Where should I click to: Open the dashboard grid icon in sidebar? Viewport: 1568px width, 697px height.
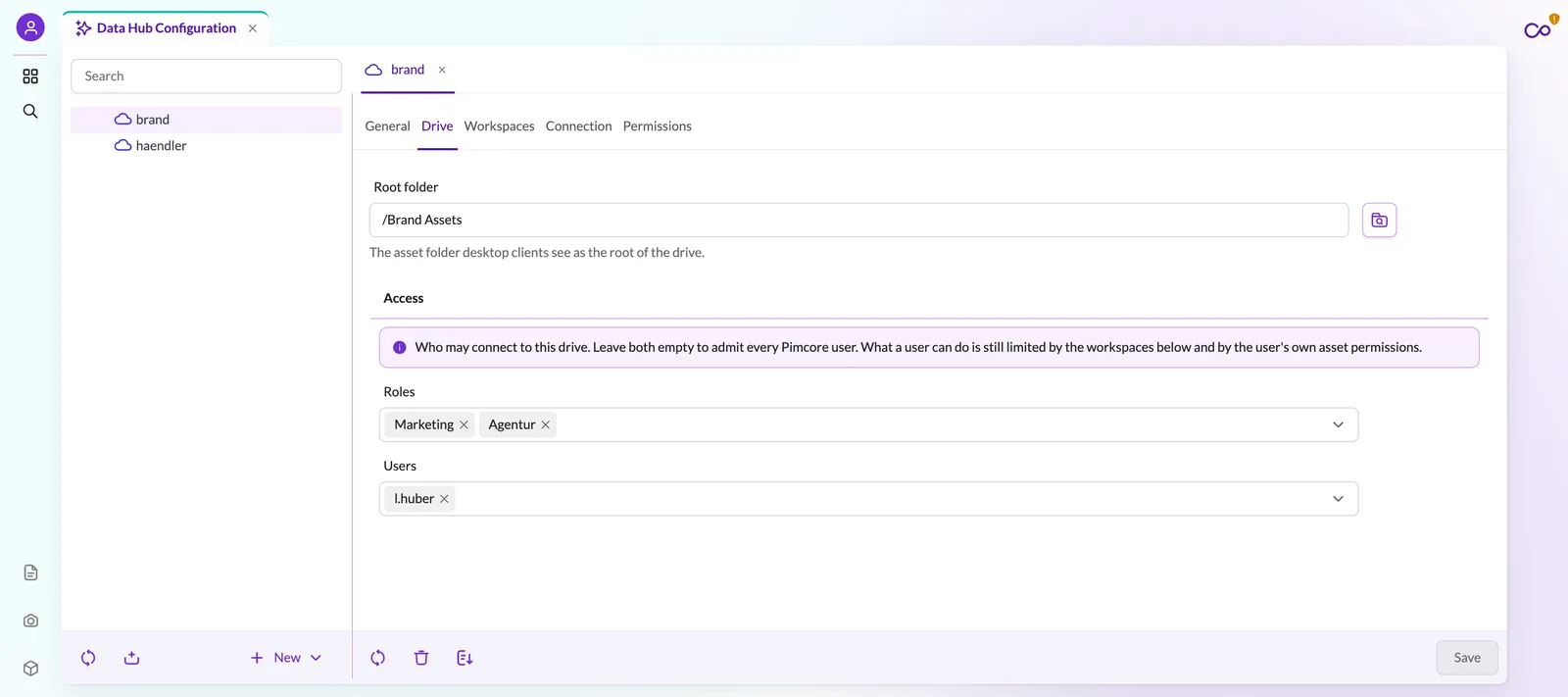(x=30, y=76)
